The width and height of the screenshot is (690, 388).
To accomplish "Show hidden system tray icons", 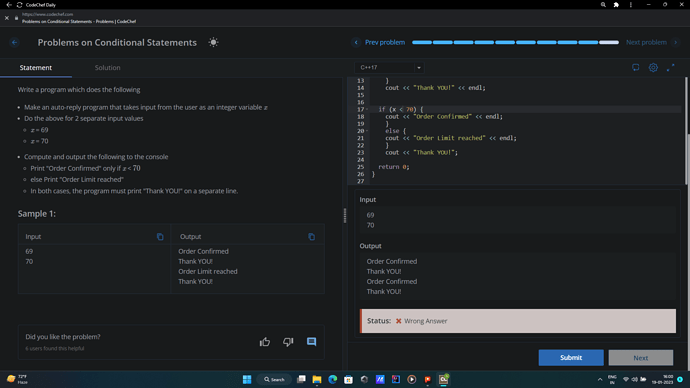I will coord(600,379).
